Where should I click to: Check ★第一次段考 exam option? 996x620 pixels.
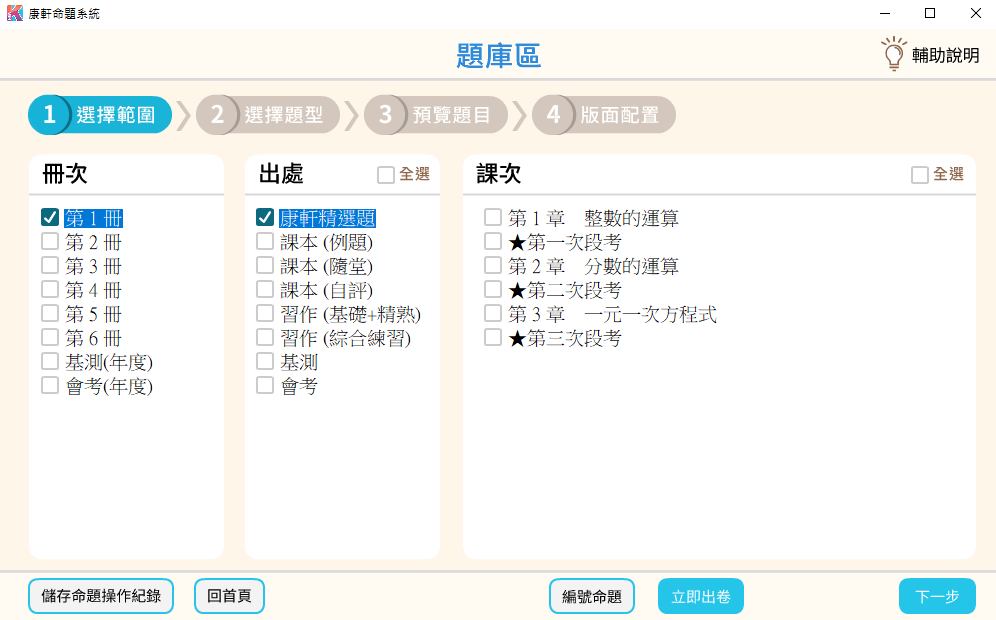pos(493,241)
